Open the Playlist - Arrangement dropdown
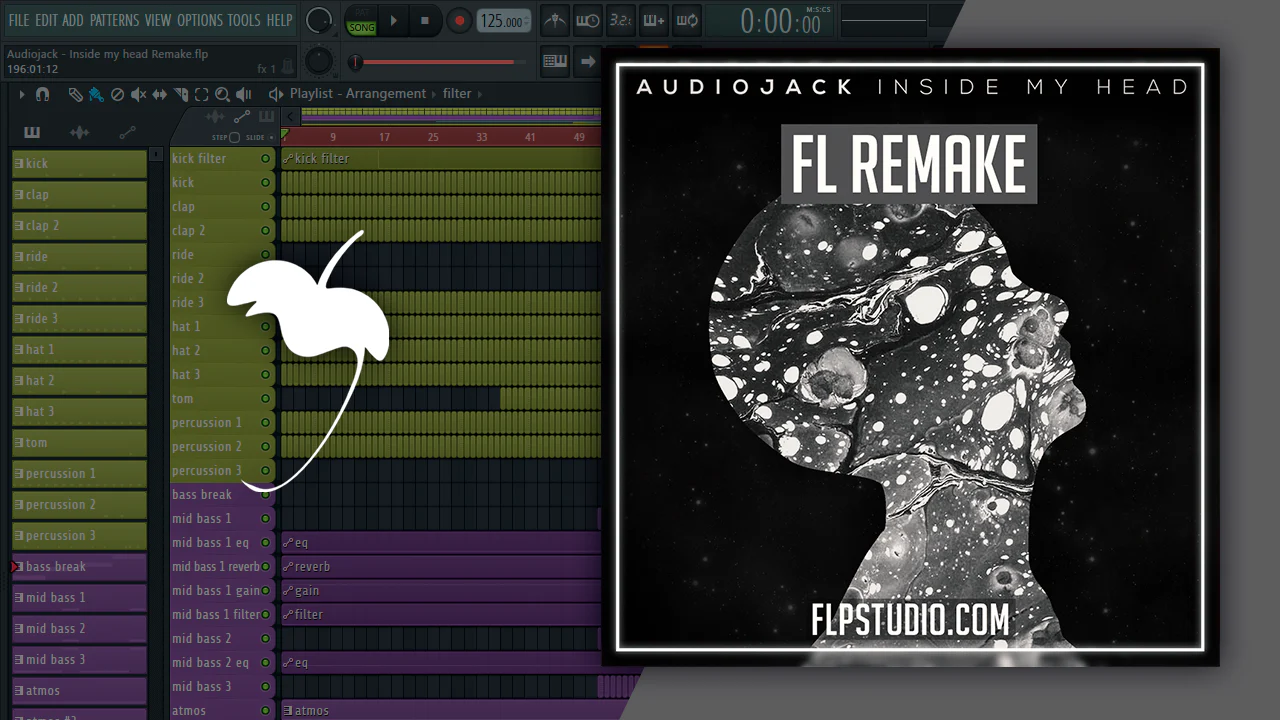1280x720 pixels. [358, 94]
